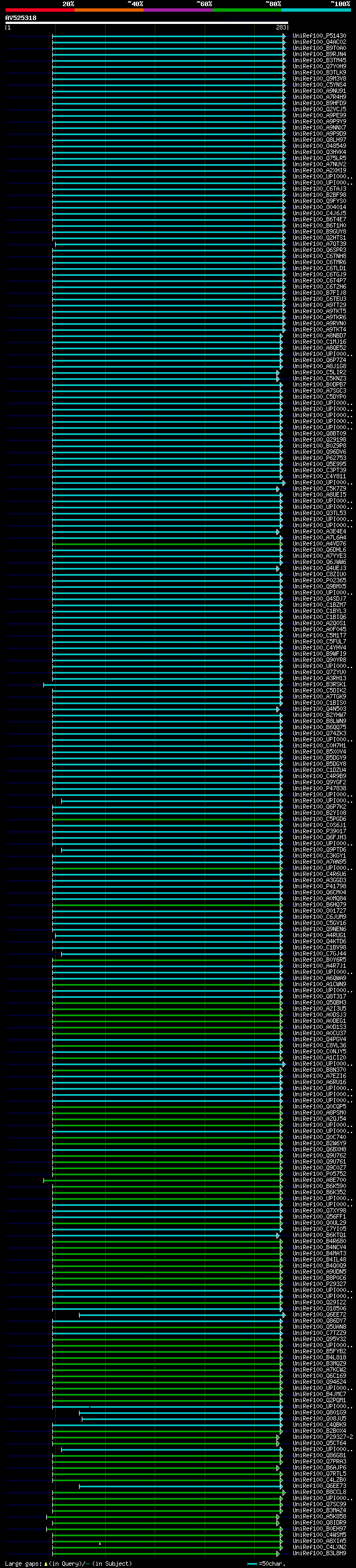Open hit label UniRef100_Q75LR5
Image resolution: width=356 pixels, height=1568 pixels.
coord(319,159)
